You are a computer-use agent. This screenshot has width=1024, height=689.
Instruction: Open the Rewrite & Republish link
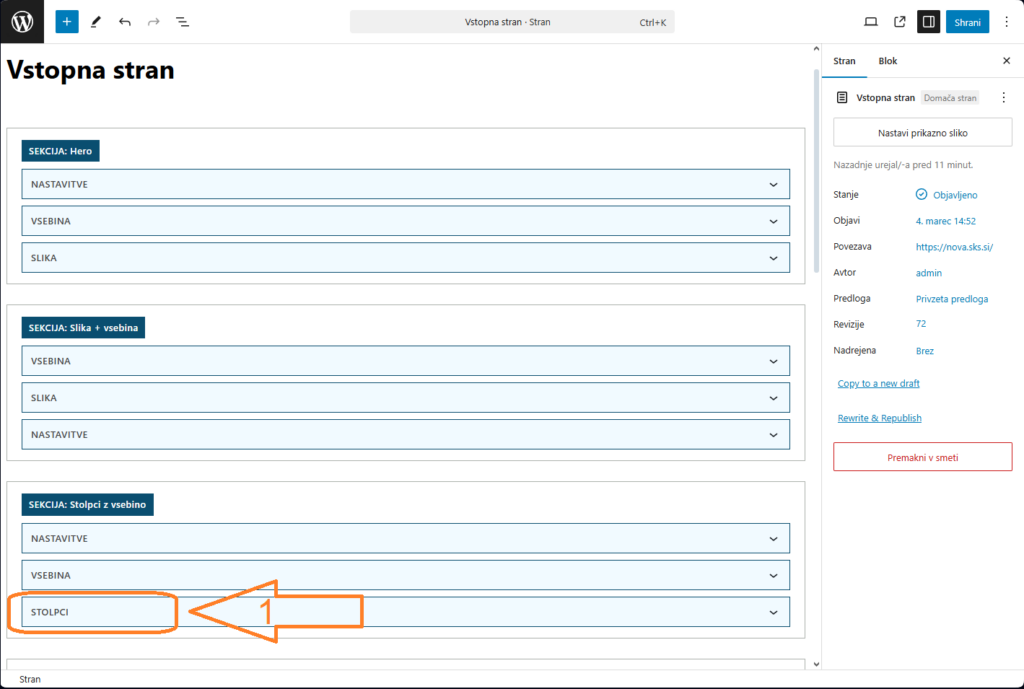[879, 418]
